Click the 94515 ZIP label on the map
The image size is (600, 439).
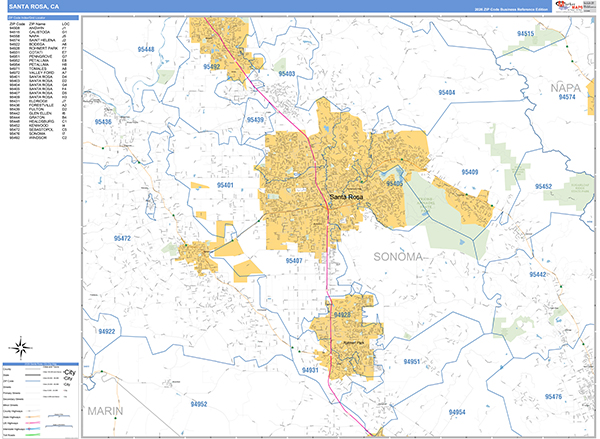coord(525,34)
